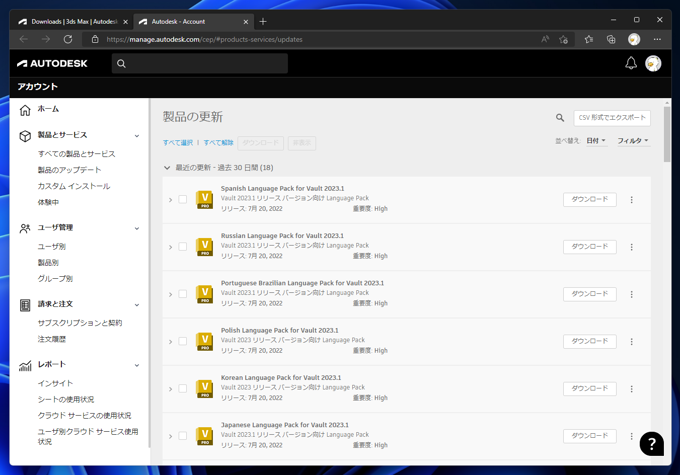Click Vault icon for Korean Language Pack
The height and width of the screenshot is (475, 680).
[x=204, y=389]
